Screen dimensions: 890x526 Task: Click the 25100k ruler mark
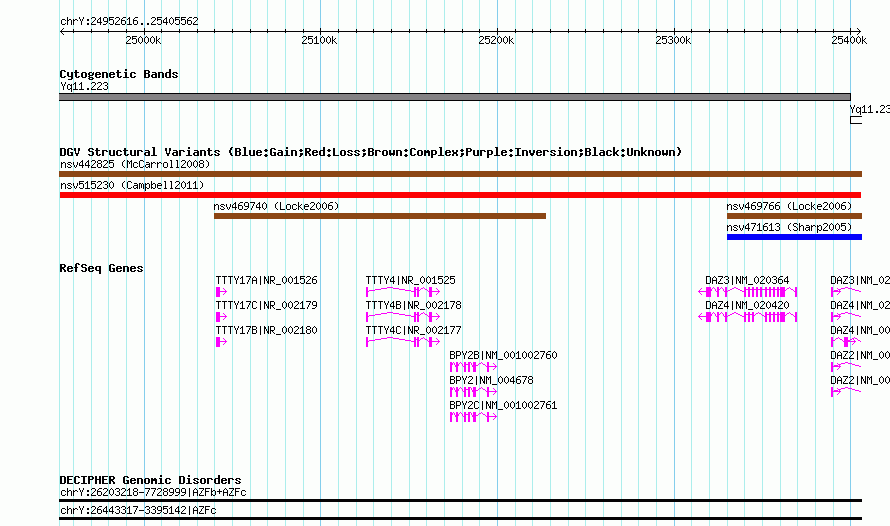[x=320, y=40]
